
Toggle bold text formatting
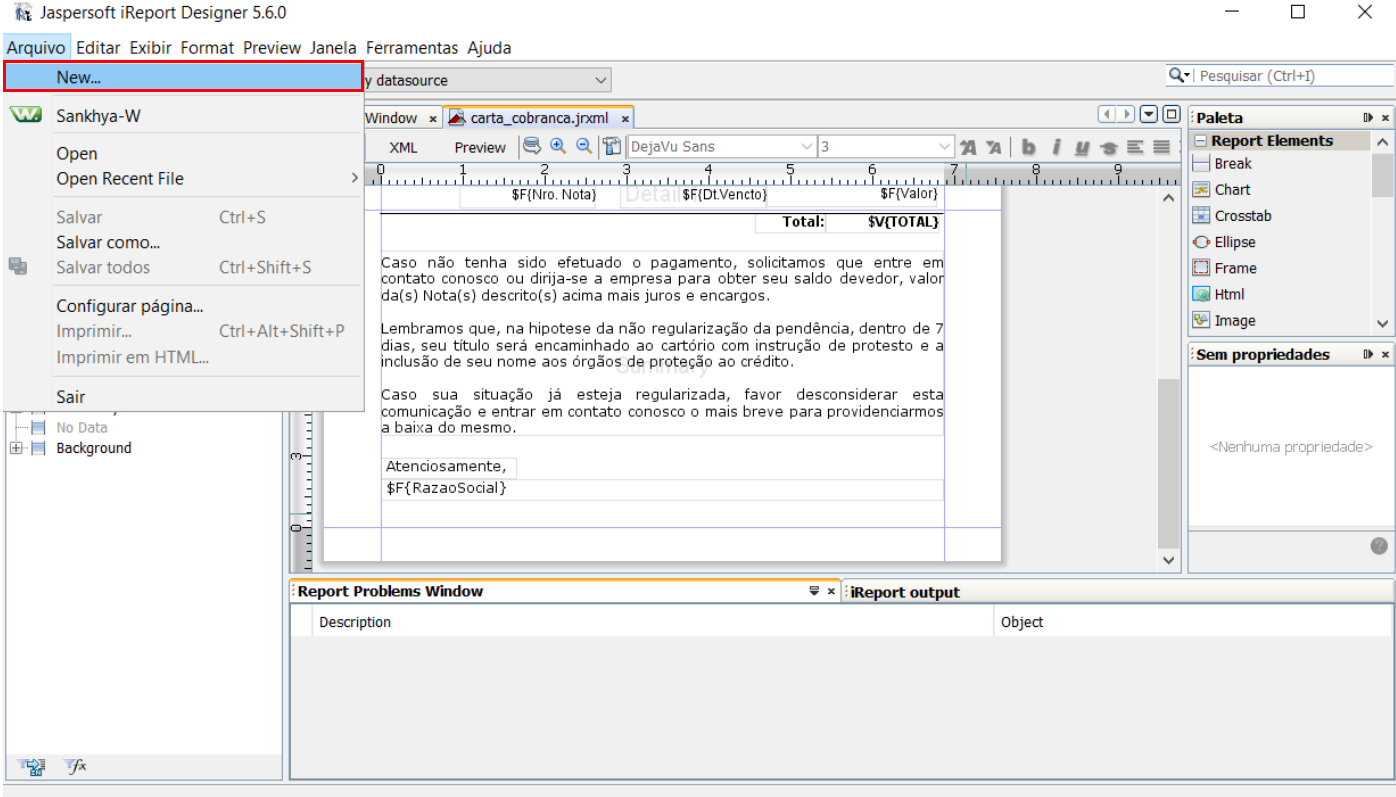pyautogui.click(x=1028, y=147)
